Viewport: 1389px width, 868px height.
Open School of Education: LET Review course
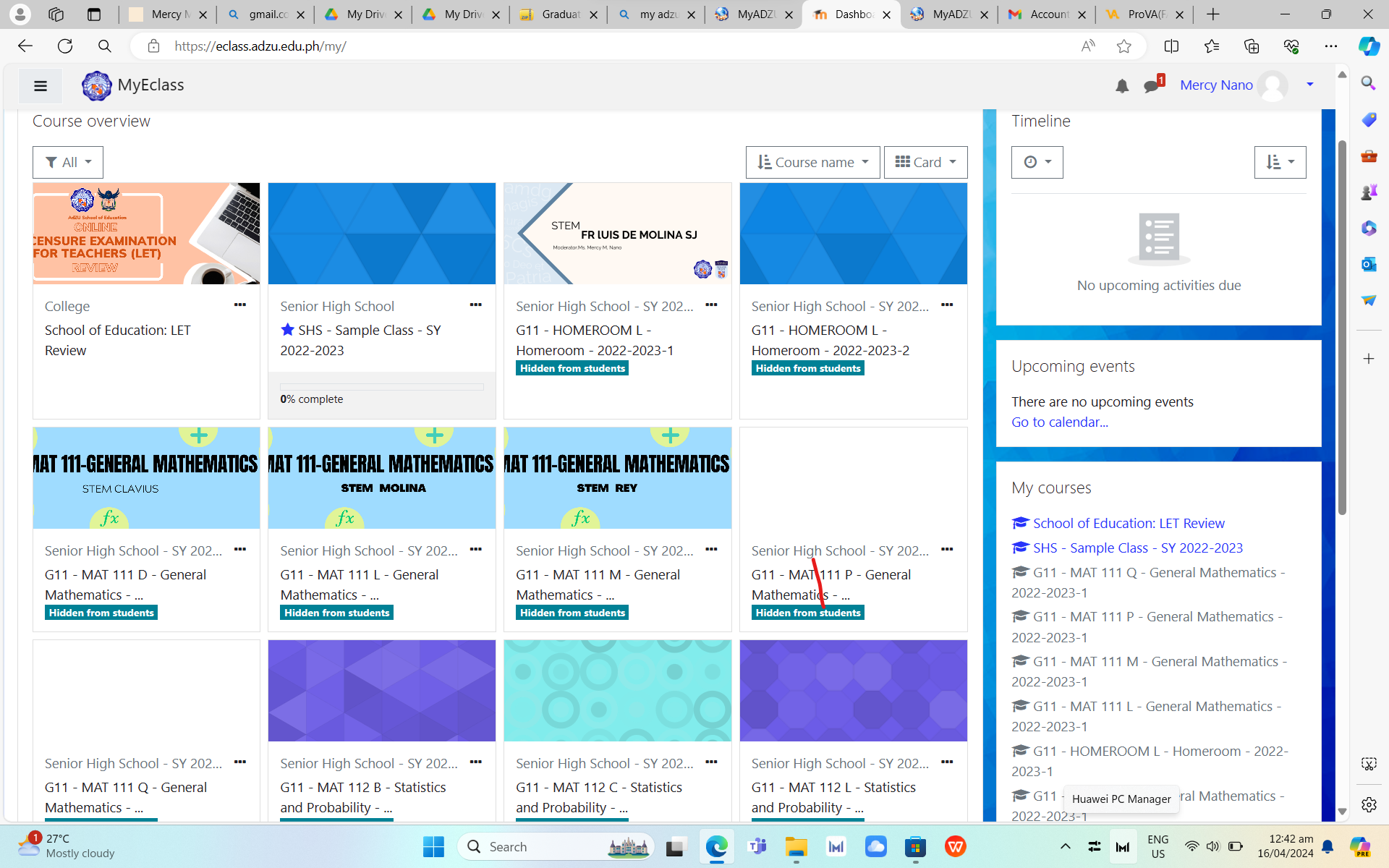tap(1128, 522)
